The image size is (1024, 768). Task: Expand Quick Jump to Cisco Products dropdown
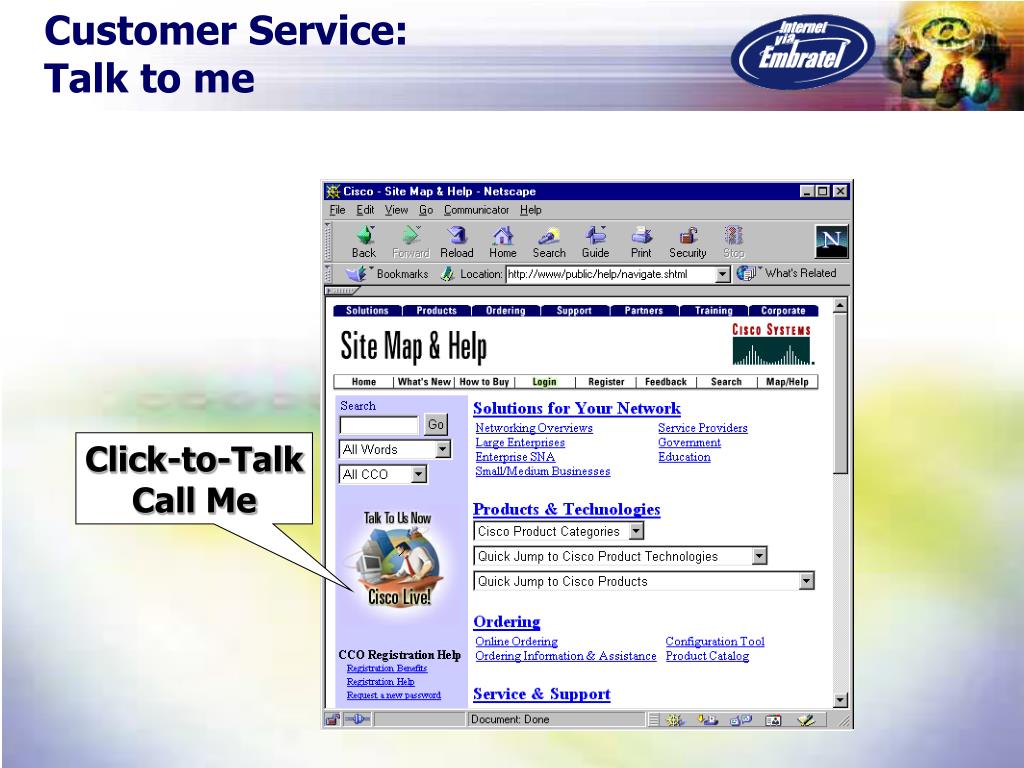point(807,581)
